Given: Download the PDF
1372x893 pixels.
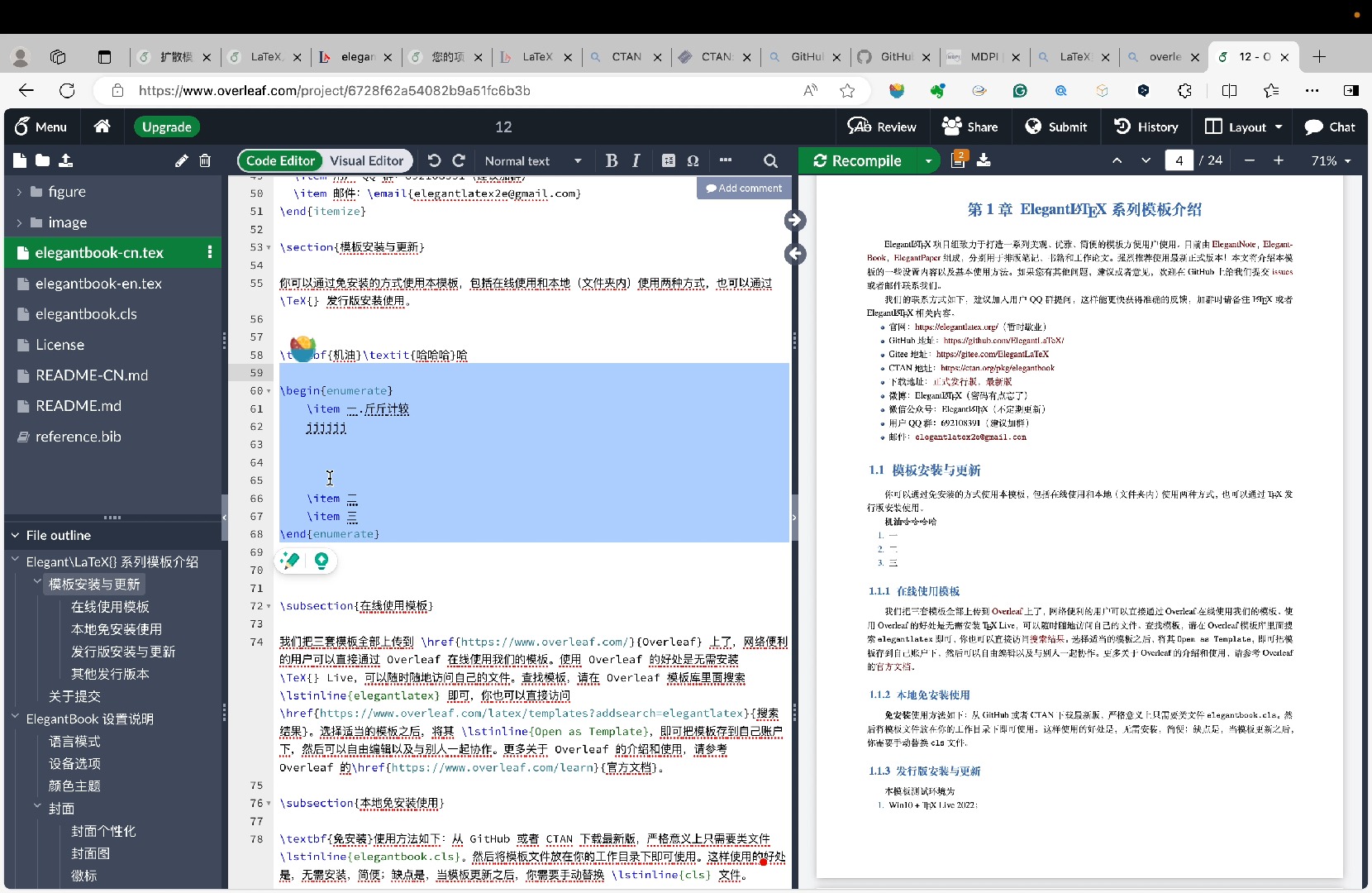Looking at the screenshot, I should 984,160.
